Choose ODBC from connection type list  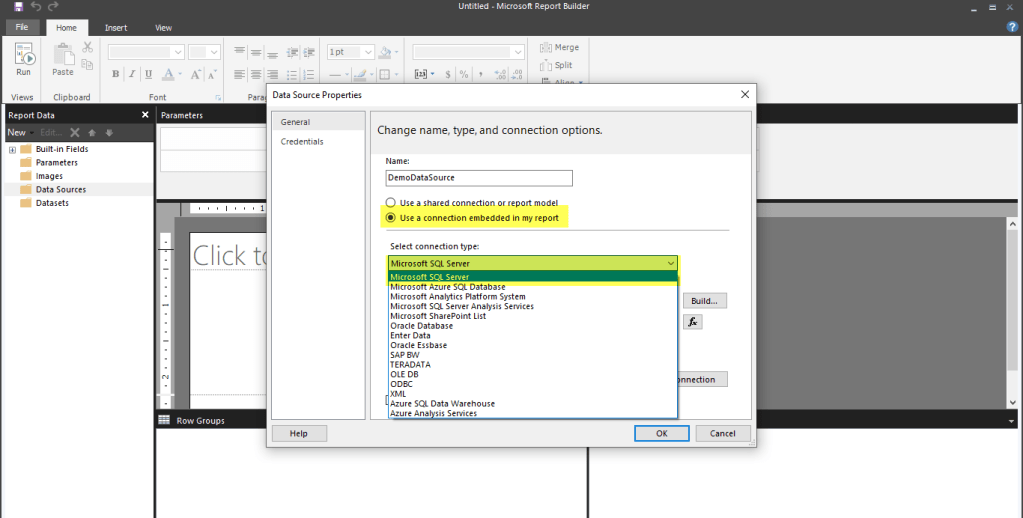pos(533,384)
